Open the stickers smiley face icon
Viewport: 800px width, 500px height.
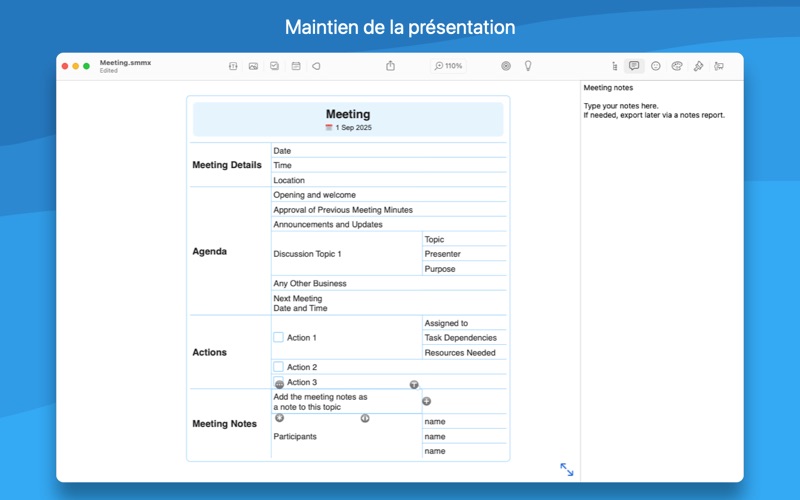coord(656,66)
